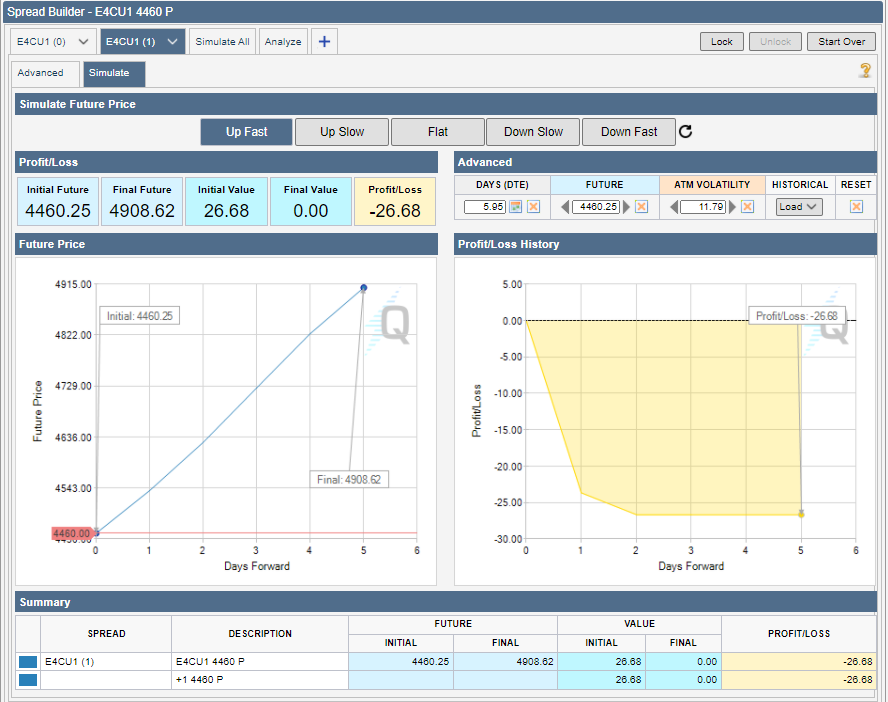Click the blue E4CU1 (1) color swatch
The height and width of the screenshot is (702, 888).
pyautogui.click(x=28, y=662)
